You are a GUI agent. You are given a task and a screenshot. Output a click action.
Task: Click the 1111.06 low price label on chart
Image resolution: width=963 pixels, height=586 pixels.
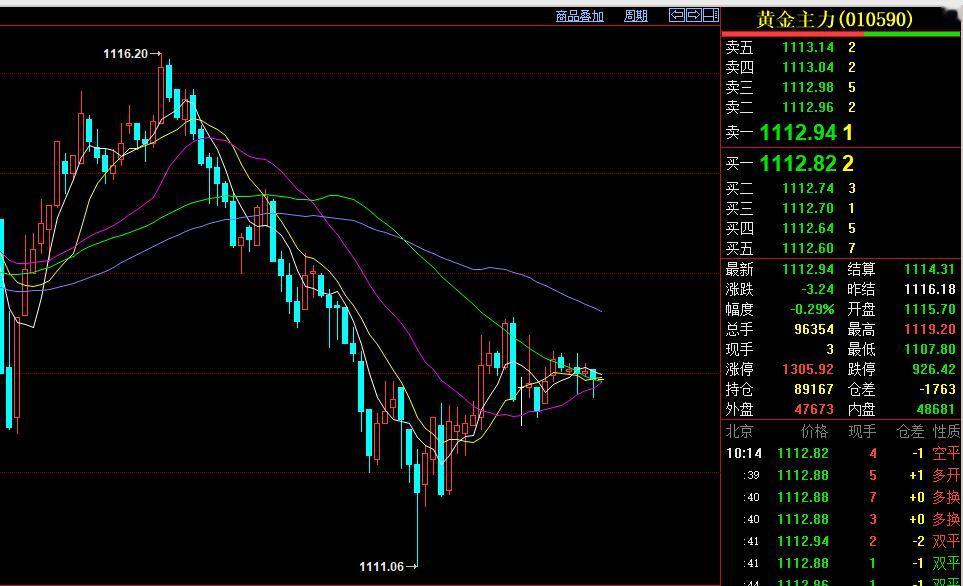[381, 566]
